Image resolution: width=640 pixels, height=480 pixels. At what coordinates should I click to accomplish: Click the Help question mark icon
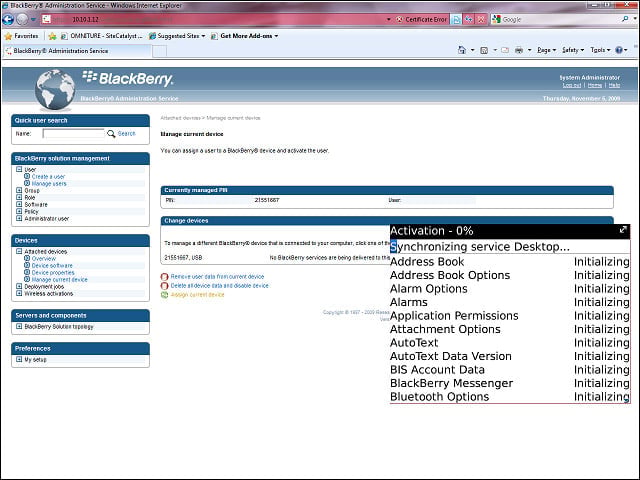pyautogui.click(x=619, y=50)
